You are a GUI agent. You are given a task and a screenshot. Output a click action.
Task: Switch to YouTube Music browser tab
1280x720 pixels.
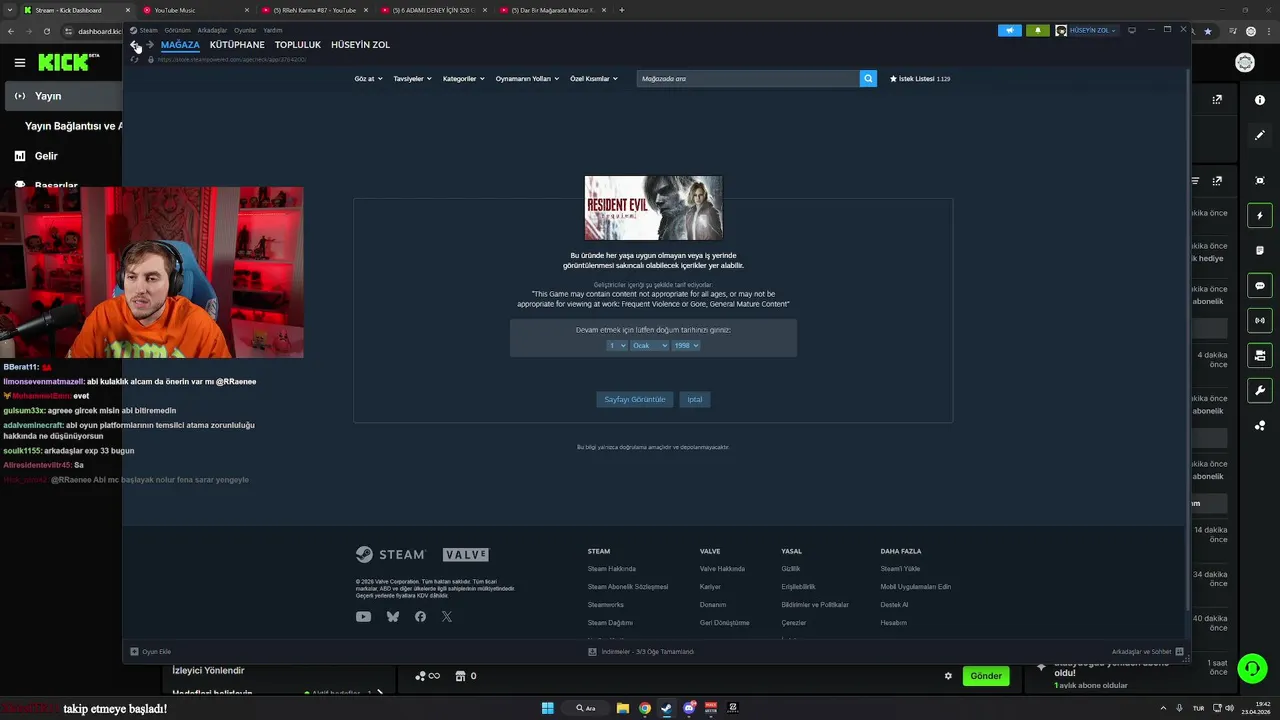195,10
